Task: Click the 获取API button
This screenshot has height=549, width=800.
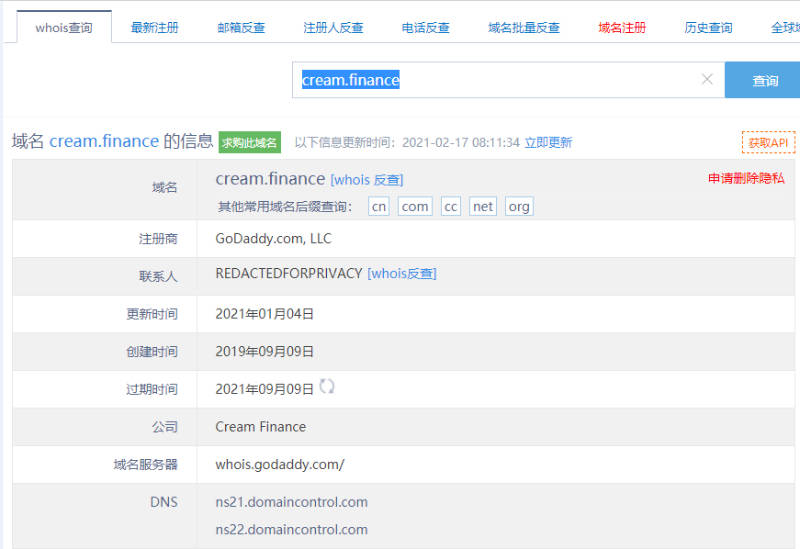Action: click(x=768, y=142)
